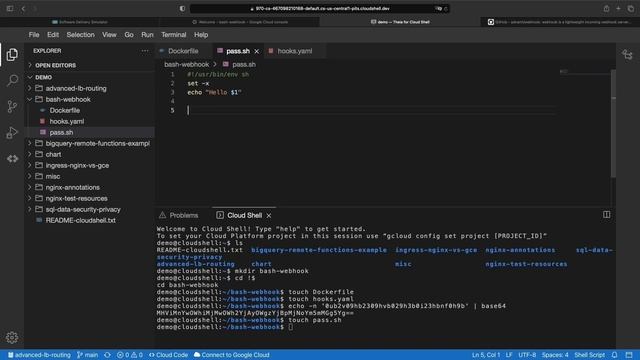Click the bash-webhook breadcrumb segment
Image resolution: width=640 pixels, height=360 pixels.
187,64
